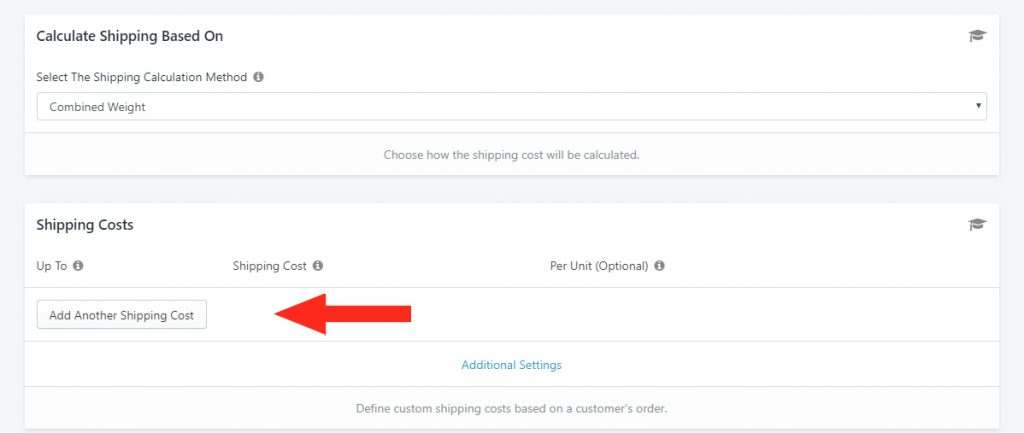Click the Calculate Shipping Based On heading
This screenshot has width=1024, height=433.
129,37
